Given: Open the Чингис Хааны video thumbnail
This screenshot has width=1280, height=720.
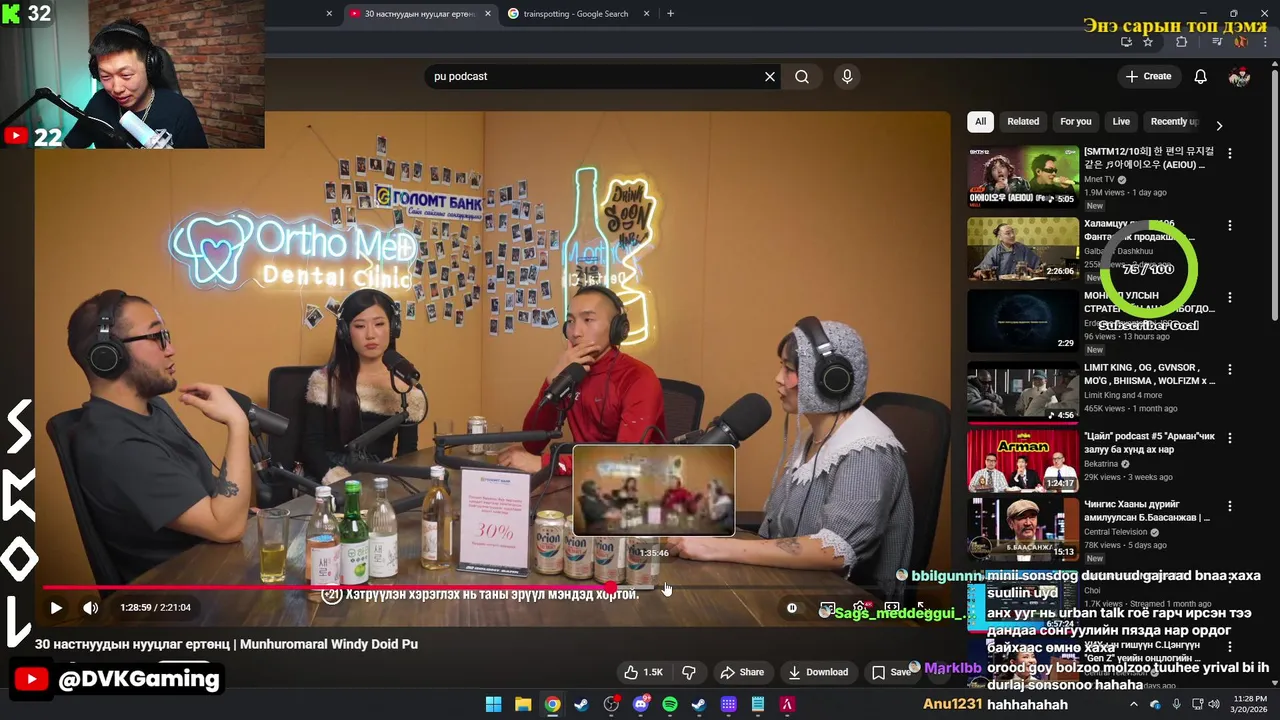Looking at the screenshot, I should pos(1022,529).
